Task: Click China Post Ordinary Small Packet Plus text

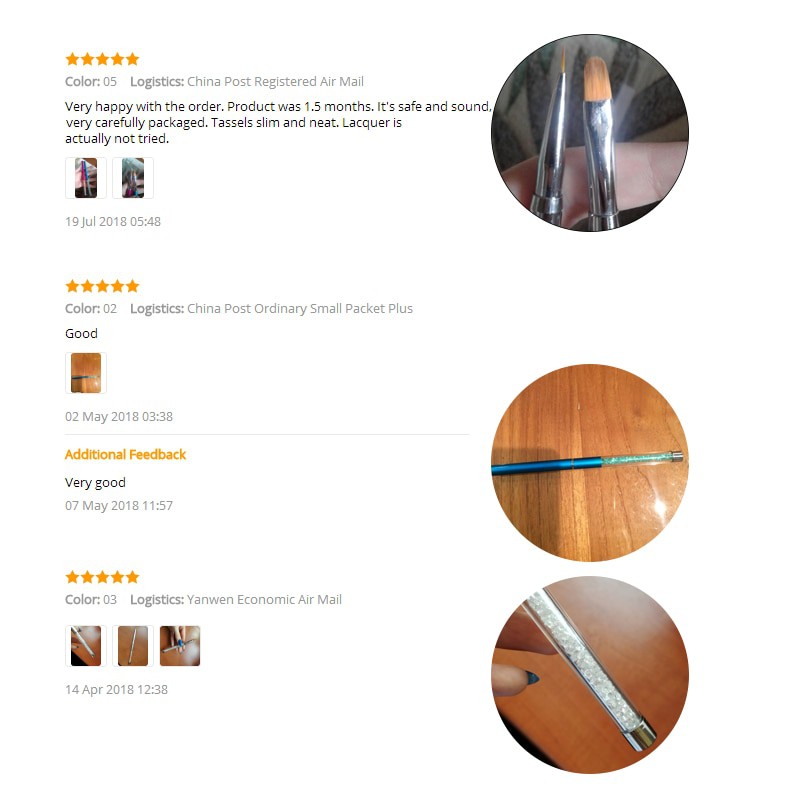Action: [x=300, y=309]
